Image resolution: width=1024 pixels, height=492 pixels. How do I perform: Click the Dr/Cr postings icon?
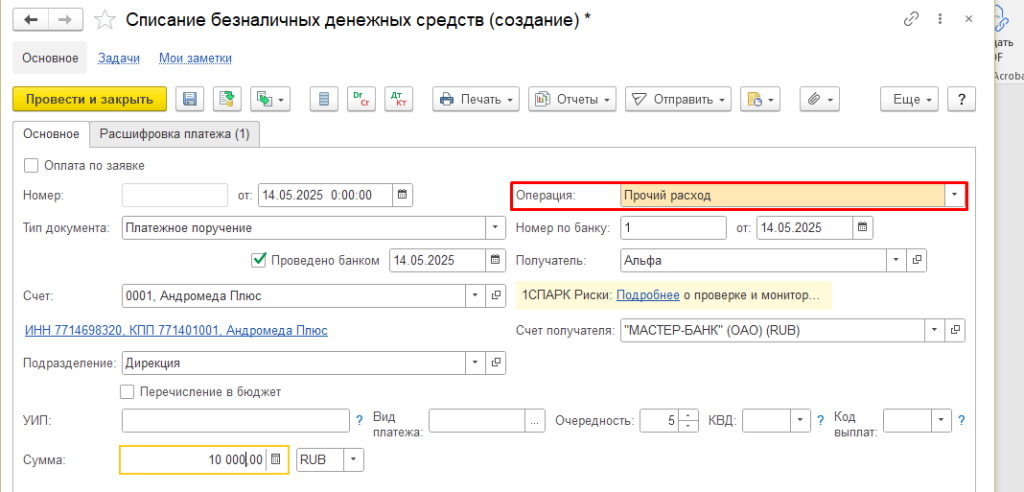(359, 99)
